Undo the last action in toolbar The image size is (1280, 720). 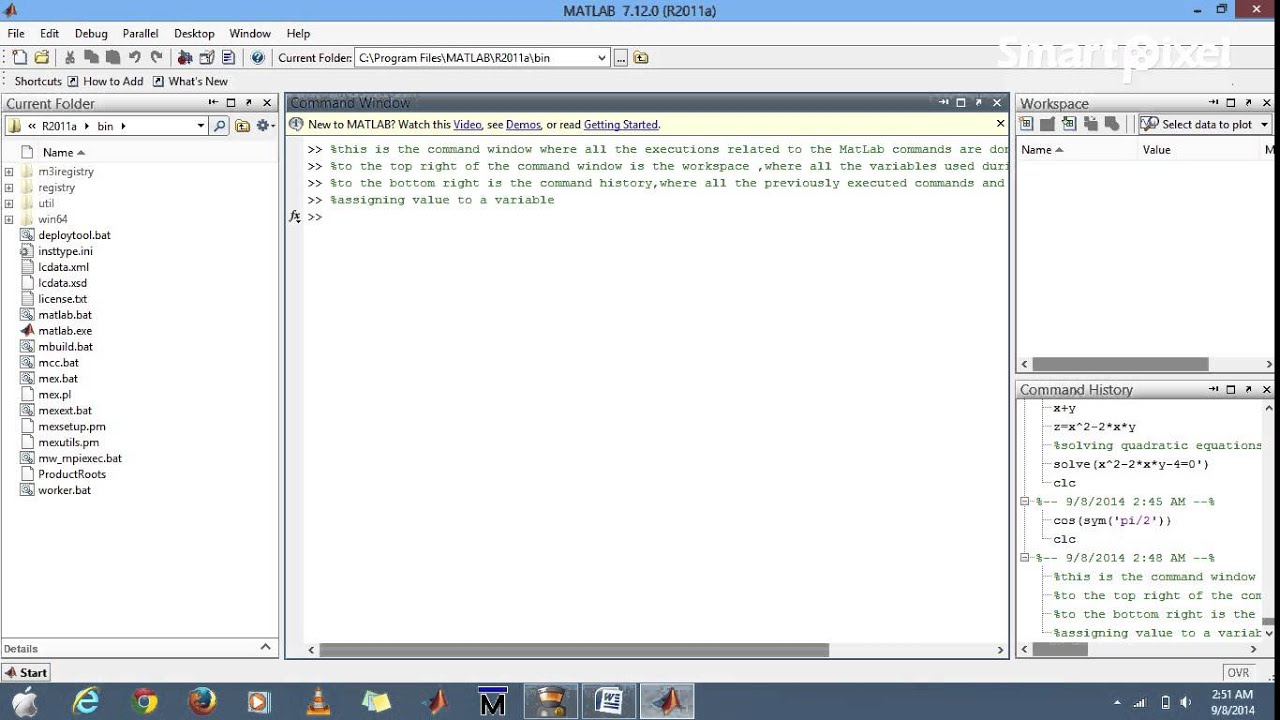point(134,58)
